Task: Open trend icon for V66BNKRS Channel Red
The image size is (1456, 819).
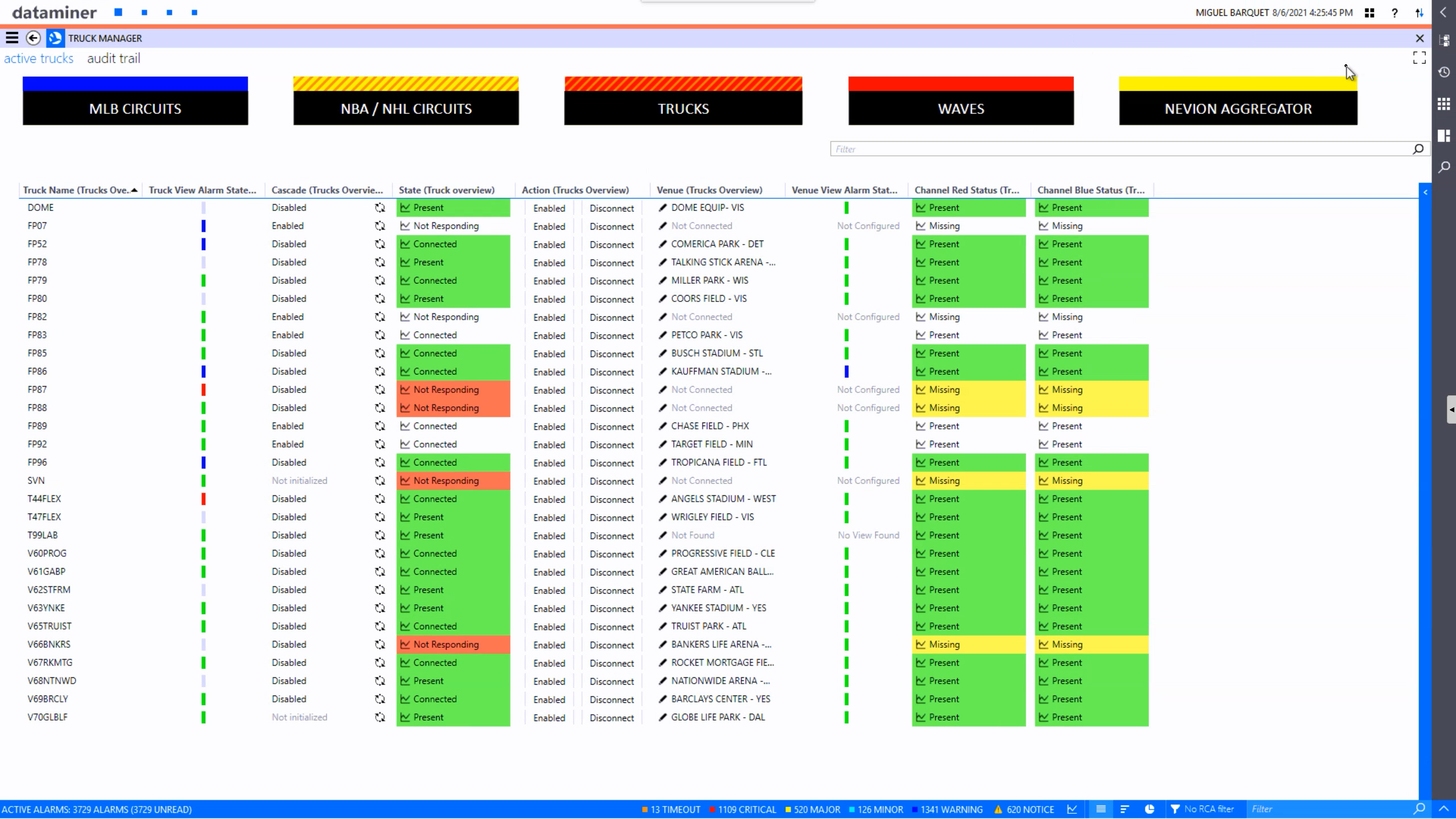Action: [x=920, y=644]
